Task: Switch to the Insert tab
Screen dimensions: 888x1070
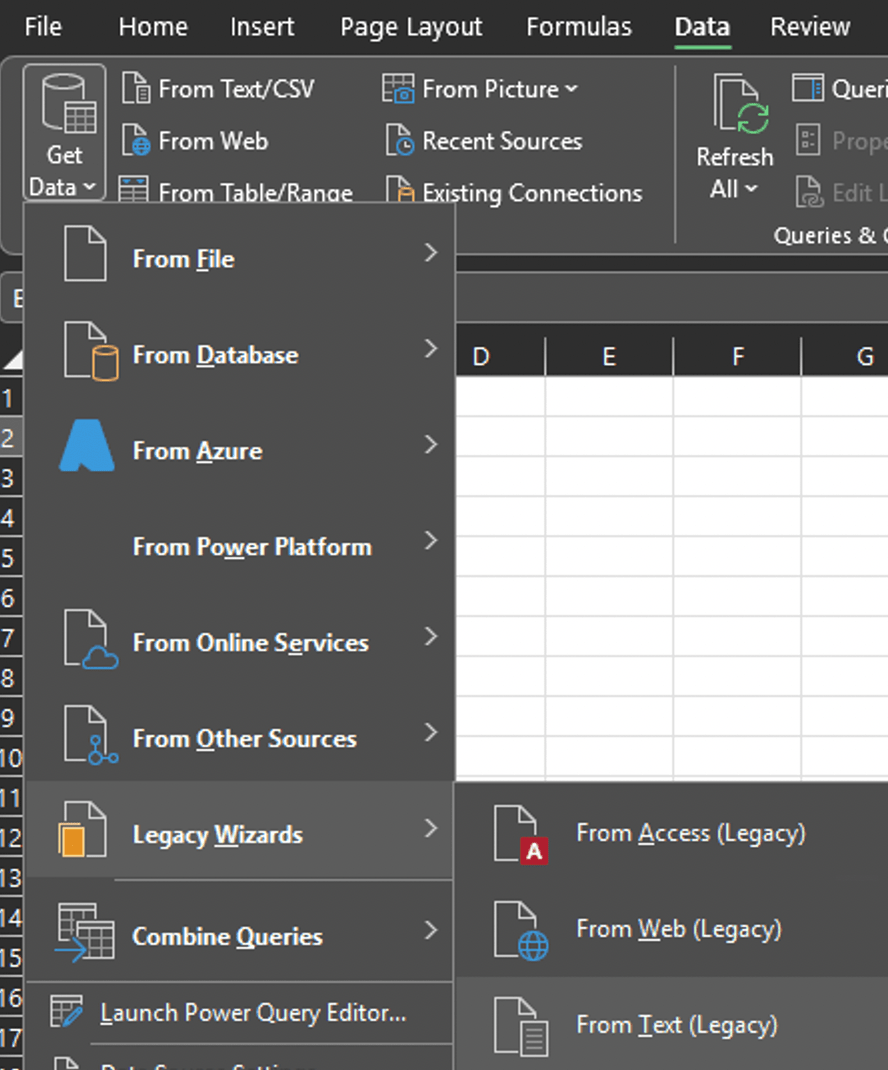Action: tap(262, 27)
